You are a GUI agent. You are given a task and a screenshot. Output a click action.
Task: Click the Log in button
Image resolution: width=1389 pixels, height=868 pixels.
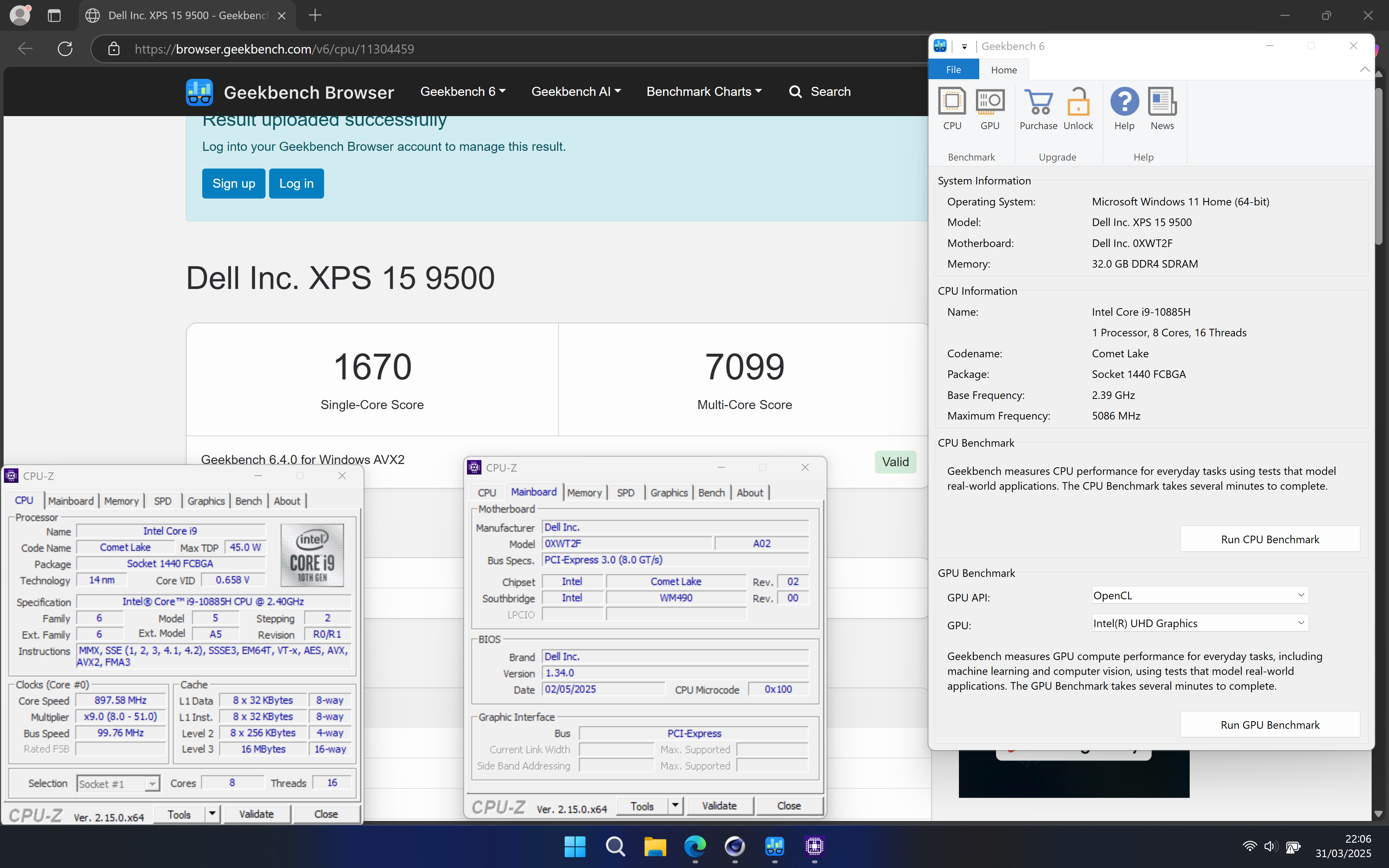(296, 183)
